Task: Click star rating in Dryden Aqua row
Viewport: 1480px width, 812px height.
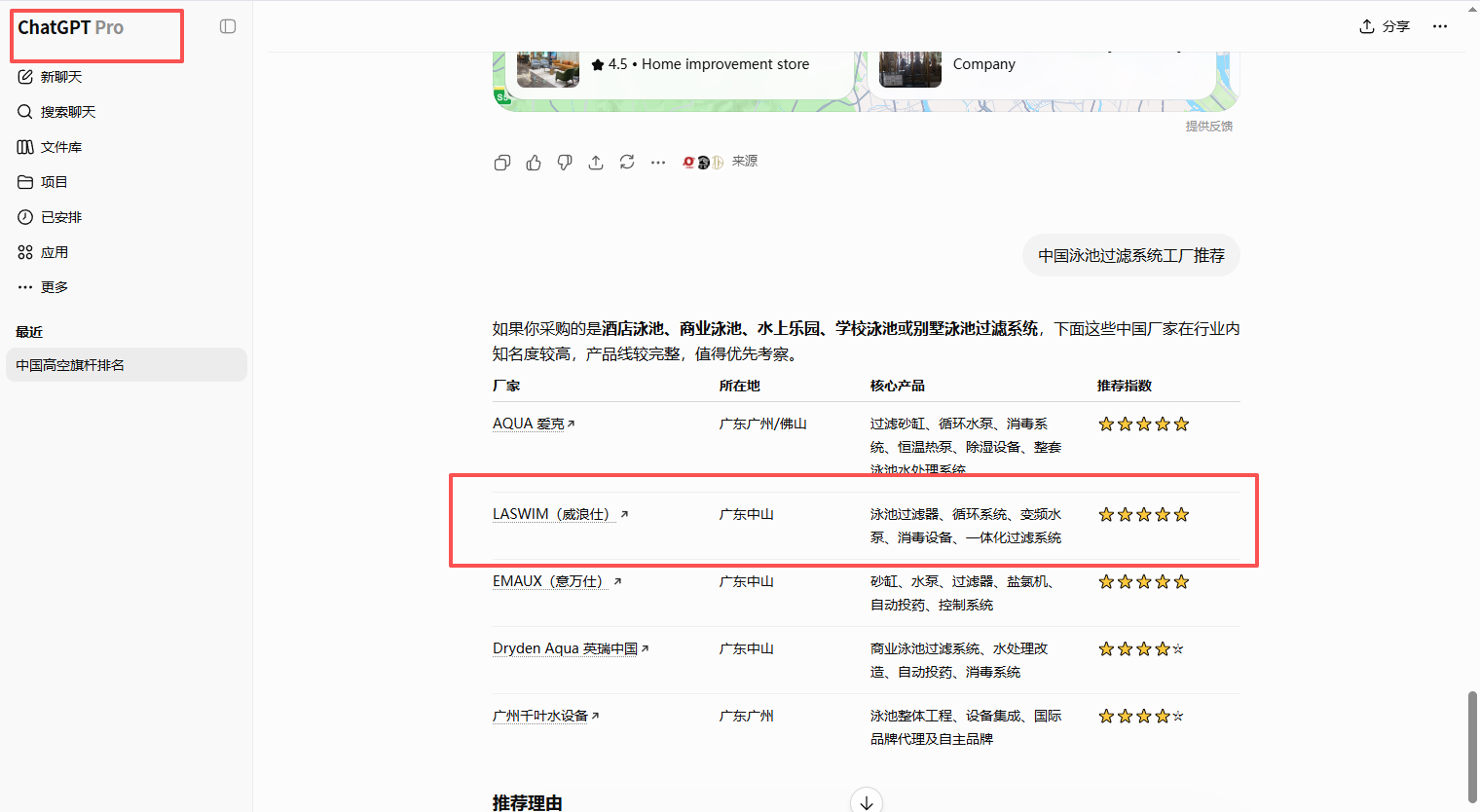Action: pyautogui.click(x=1141, y=648)
